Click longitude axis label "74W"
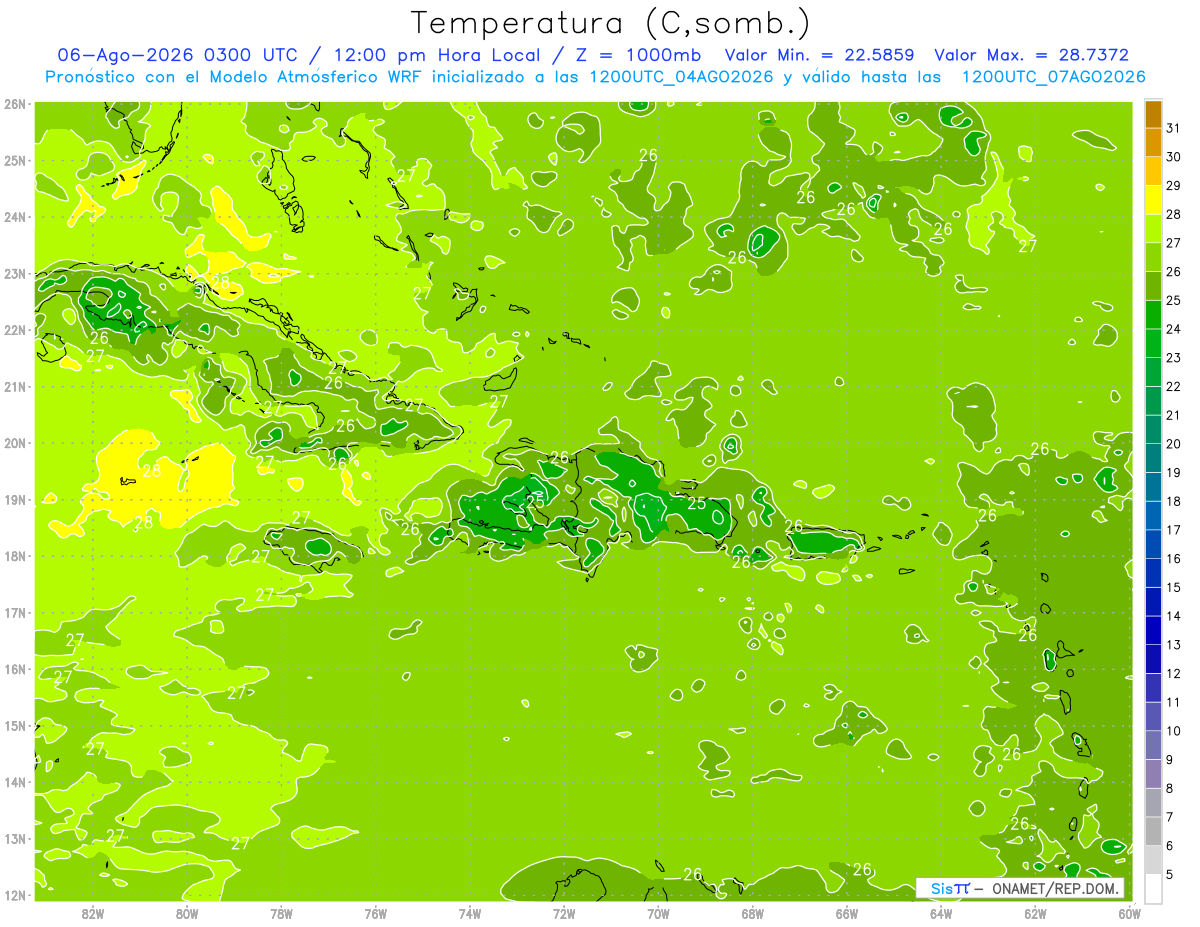 [470, 913]
